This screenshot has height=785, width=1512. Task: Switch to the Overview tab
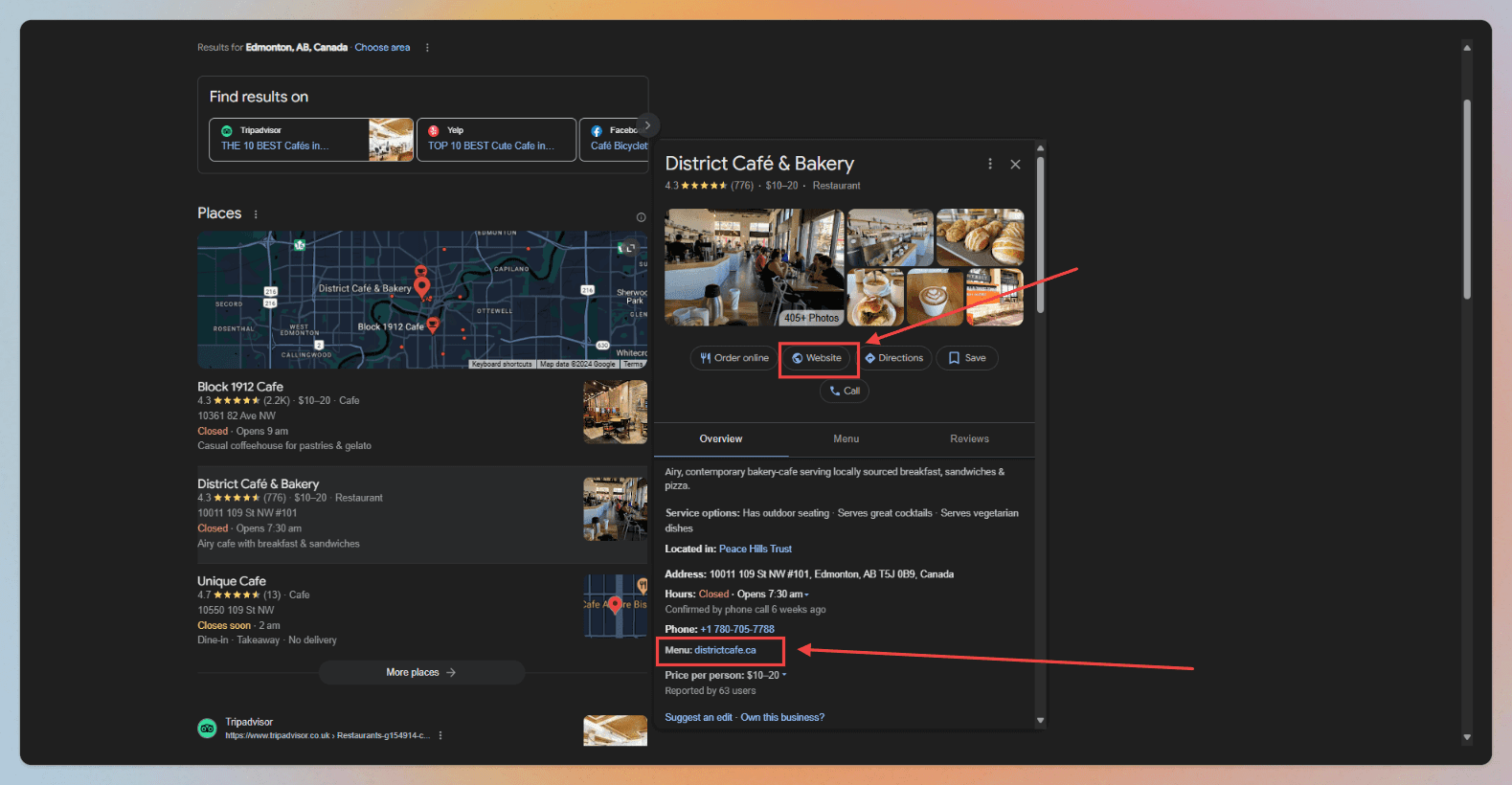click(721, 438)
